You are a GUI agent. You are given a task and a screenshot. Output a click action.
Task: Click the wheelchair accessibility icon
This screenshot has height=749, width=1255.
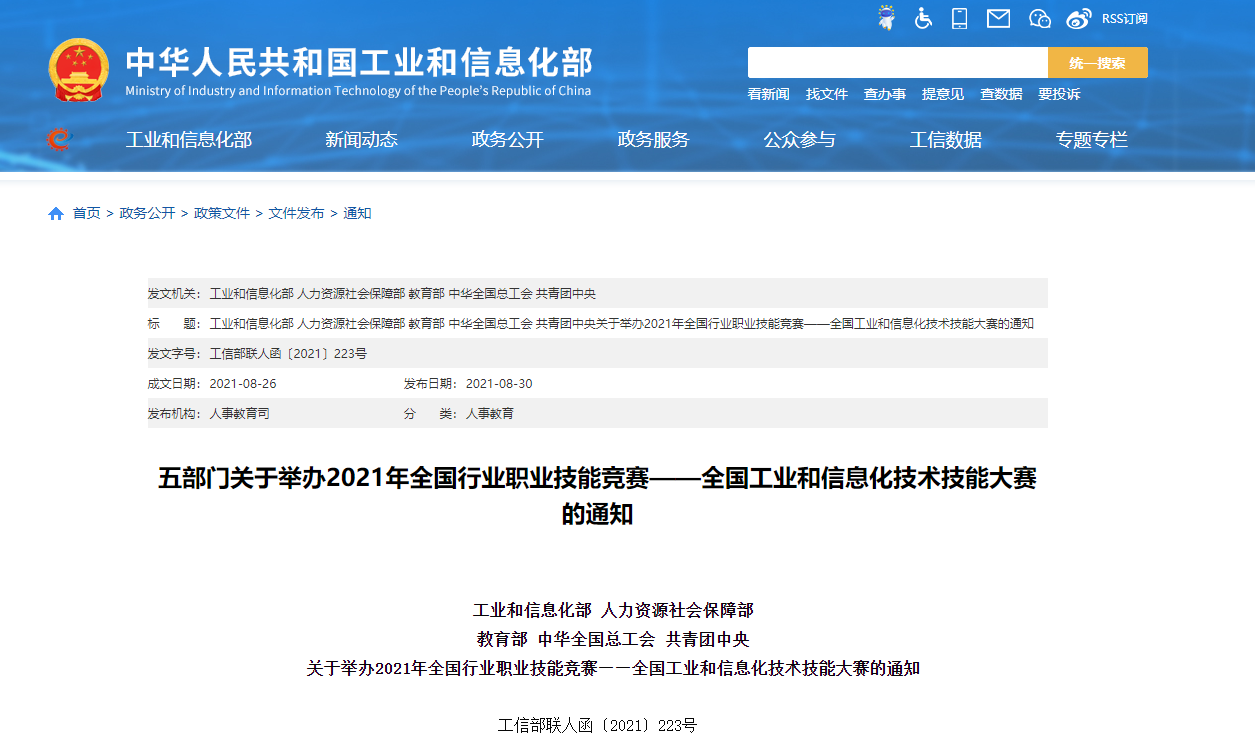(x=923, y=18)
